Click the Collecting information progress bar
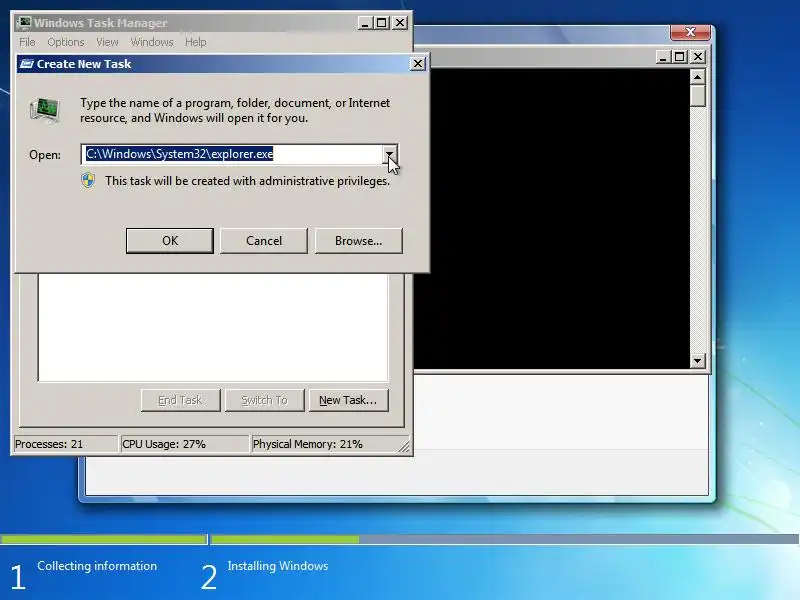The image size is (800, 600). click(103, 539)
